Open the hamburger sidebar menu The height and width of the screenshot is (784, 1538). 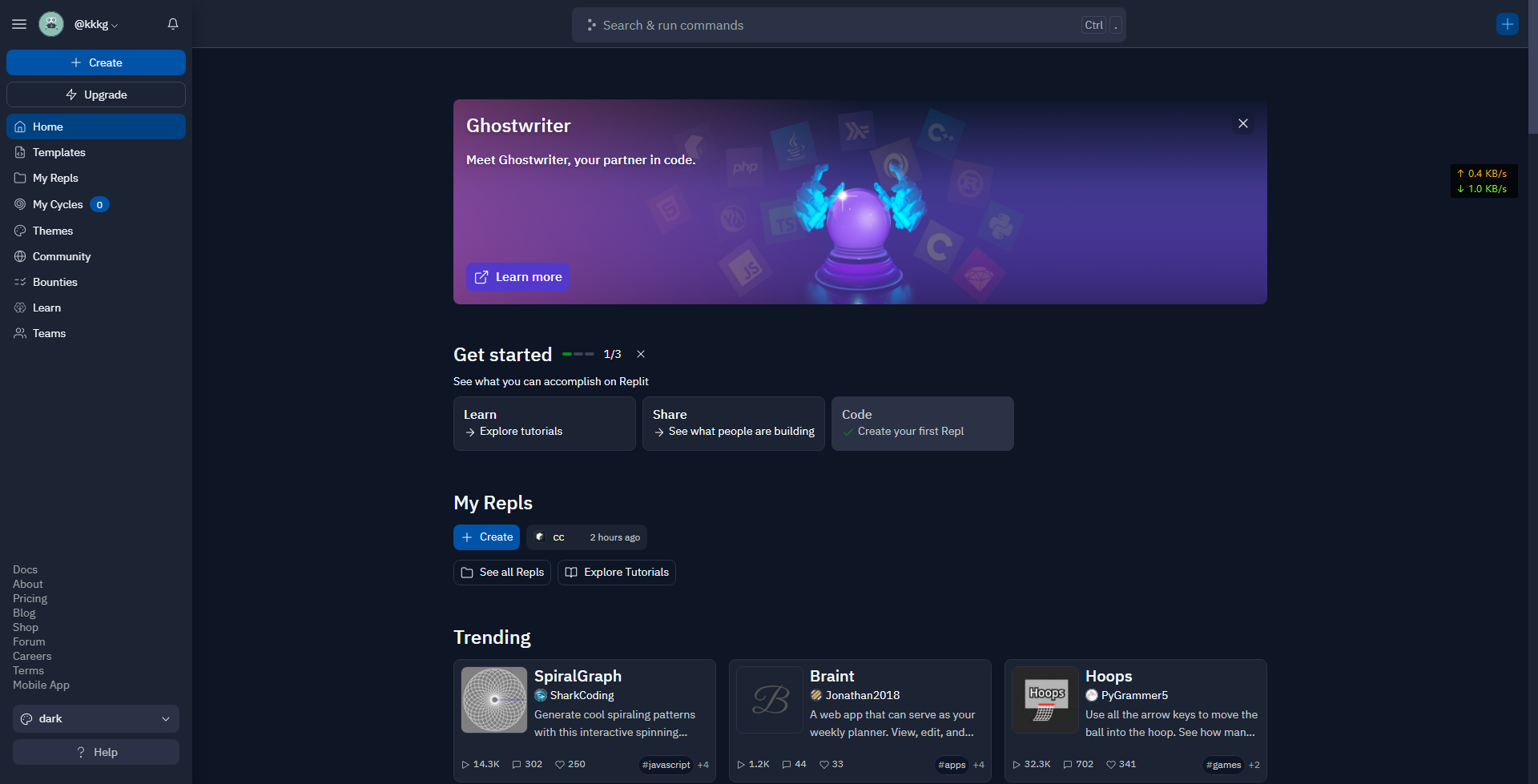19,24
